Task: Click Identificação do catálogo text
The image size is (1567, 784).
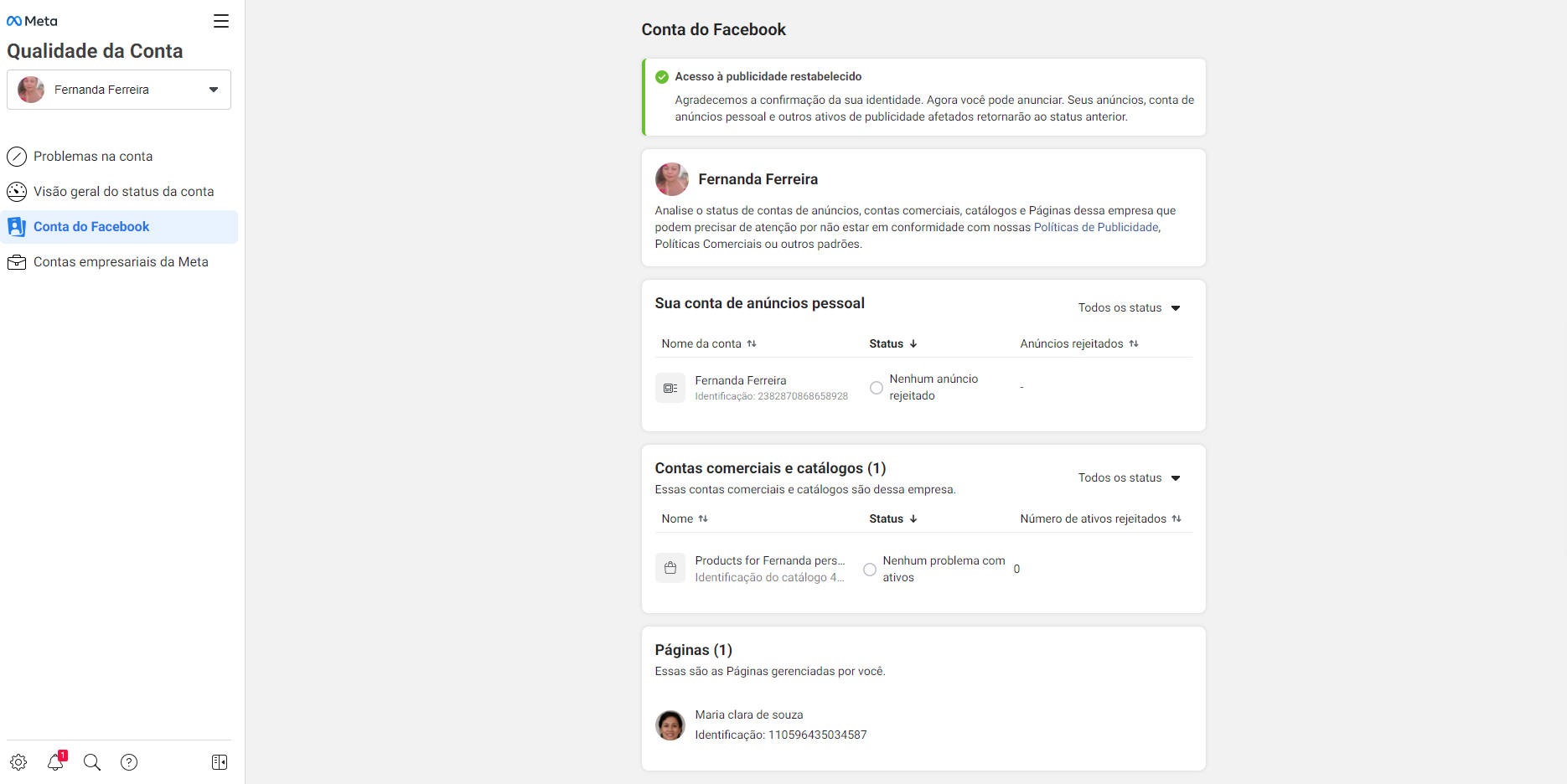Action: (769, 577)
